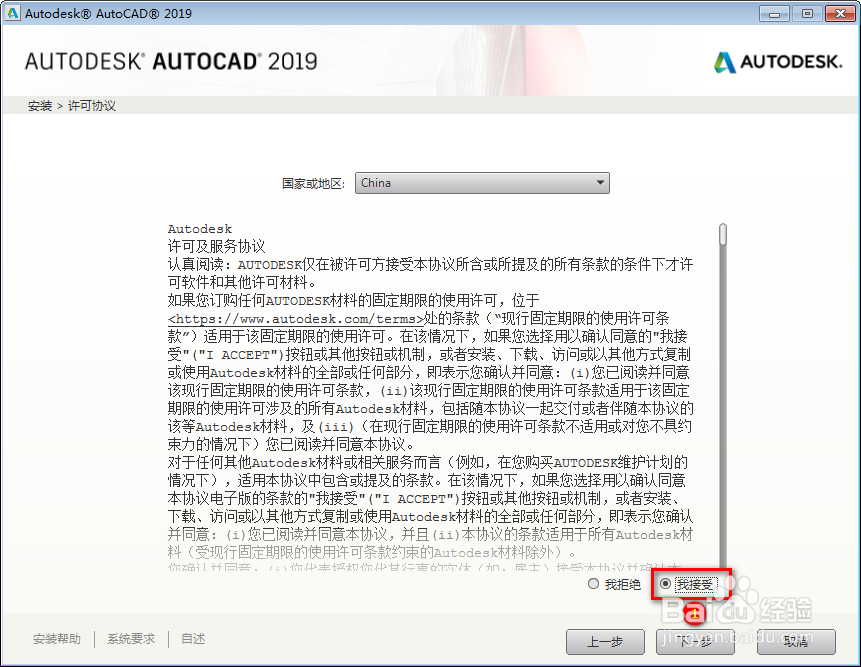Open the 国家或地区 country dropdown showing China

pyautogui.click(x=482, y=183)
